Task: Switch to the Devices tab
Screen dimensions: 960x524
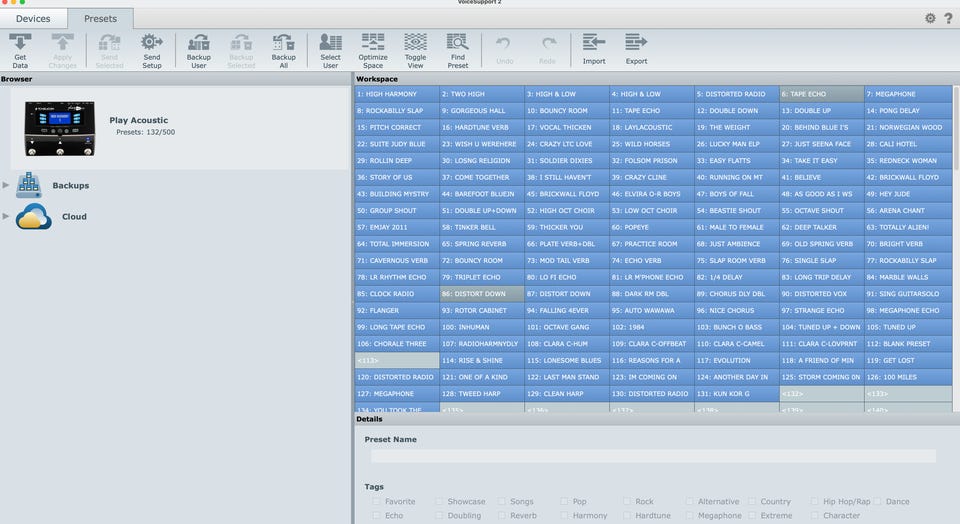Action: click(x=33, y=18)
